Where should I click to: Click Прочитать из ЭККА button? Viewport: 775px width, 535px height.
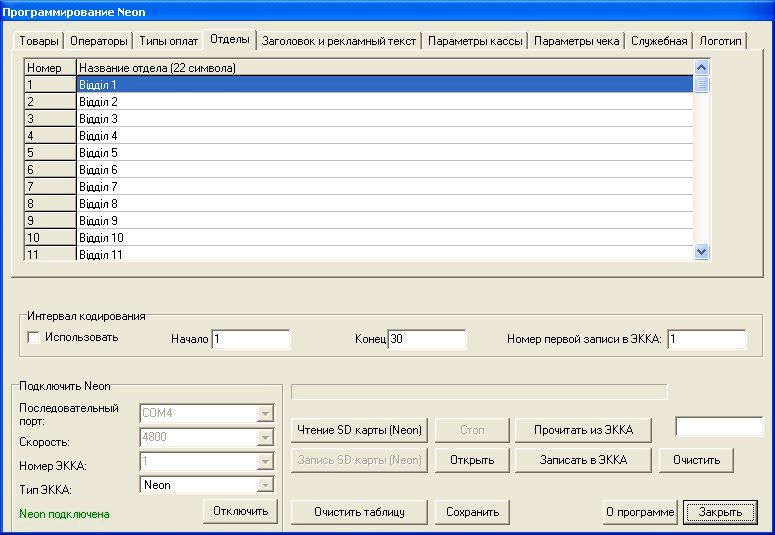click(583, 430)
